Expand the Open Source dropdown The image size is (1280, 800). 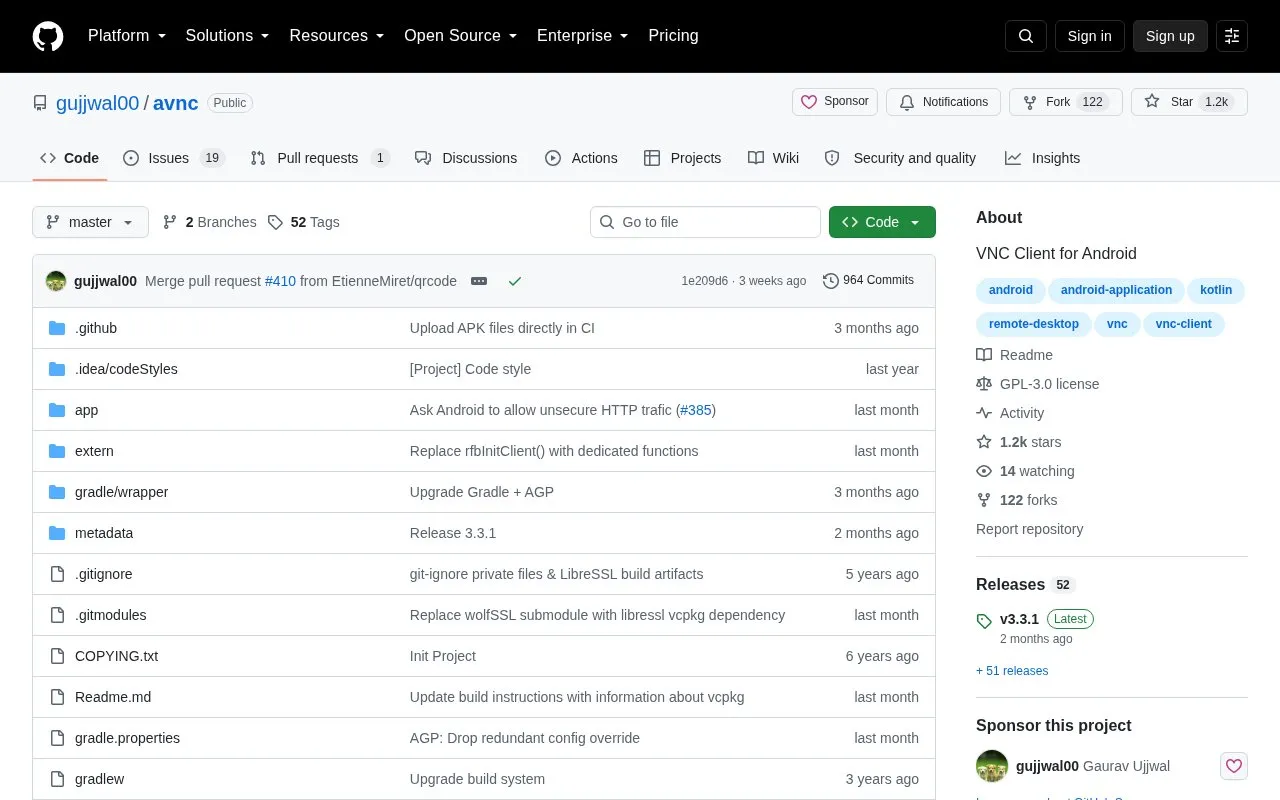point(460,36)
